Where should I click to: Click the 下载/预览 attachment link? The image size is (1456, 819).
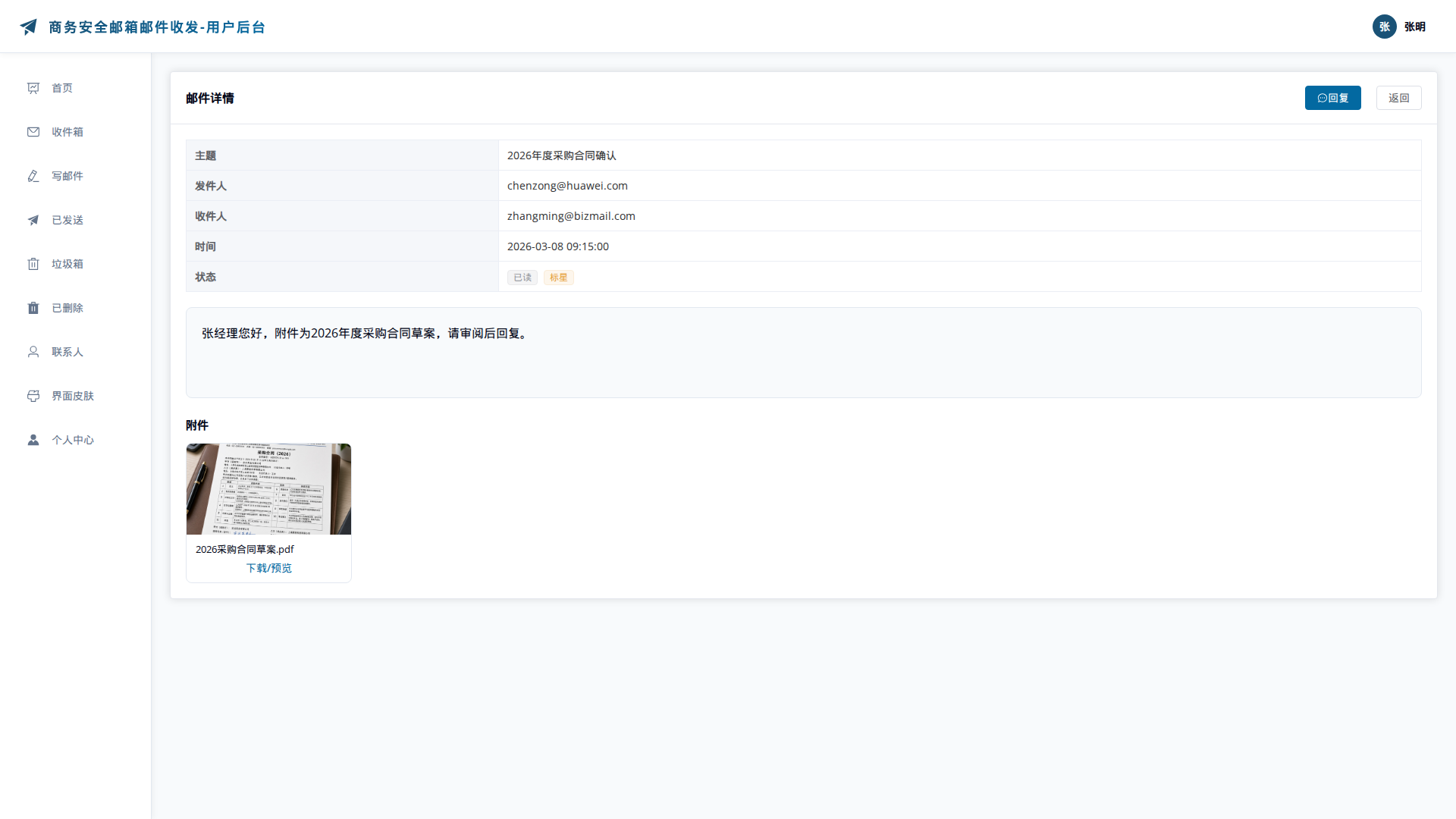tap(268, 568)
